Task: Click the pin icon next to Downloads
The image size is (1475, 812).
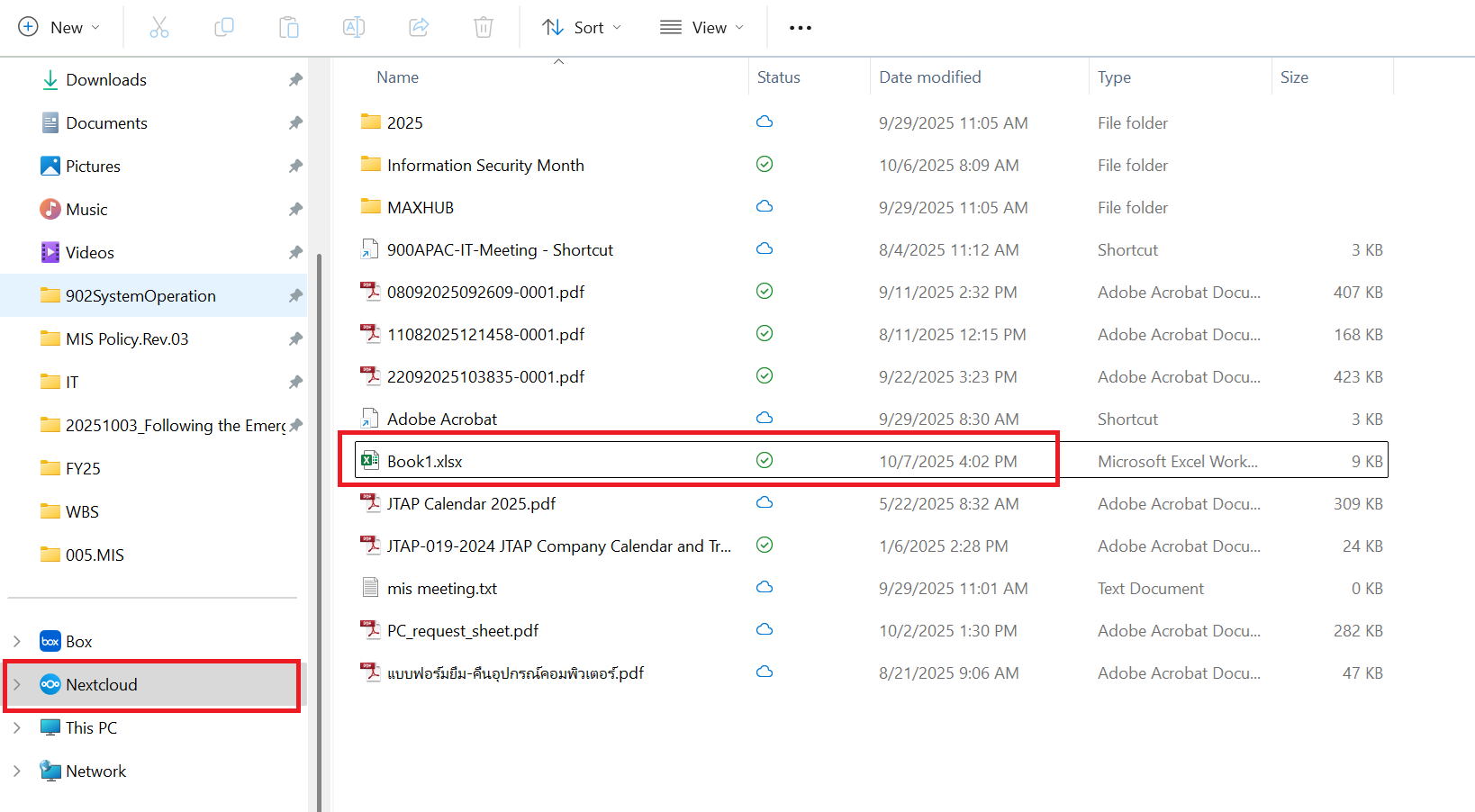Action: point(295,80)
